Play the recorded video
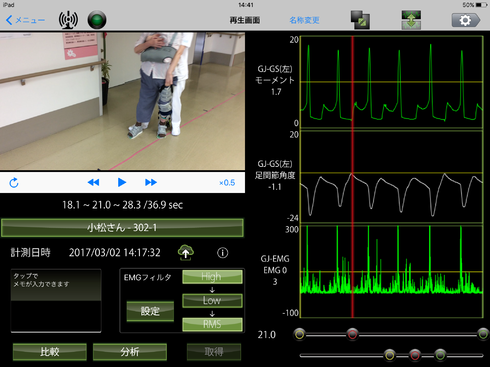The height and width of the screenshot is (367, 490). tap(122, 182)
